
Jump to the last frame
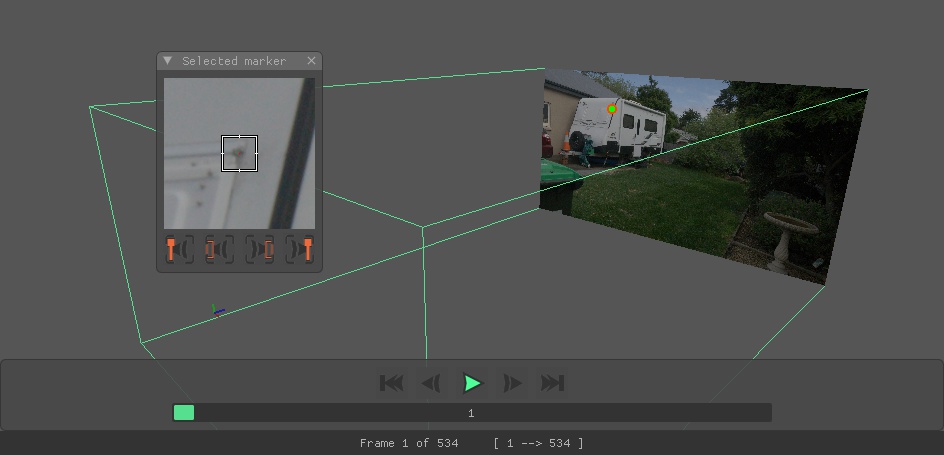tap(552, 383)
